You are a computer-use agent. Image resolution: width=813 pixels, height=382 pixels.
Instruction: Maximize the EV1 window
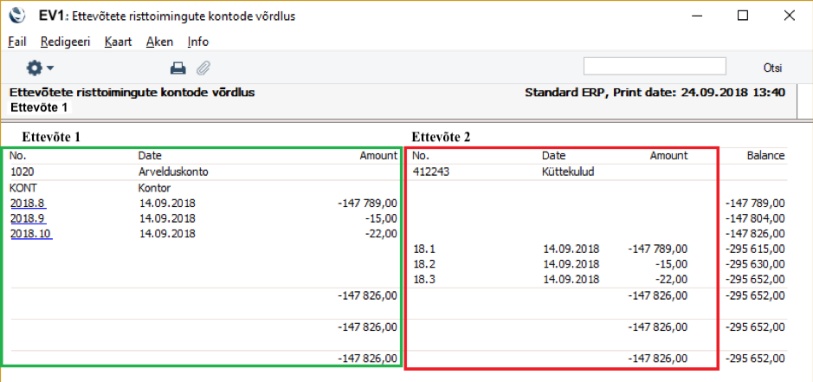pyautogui.click(x=743, y=16)
